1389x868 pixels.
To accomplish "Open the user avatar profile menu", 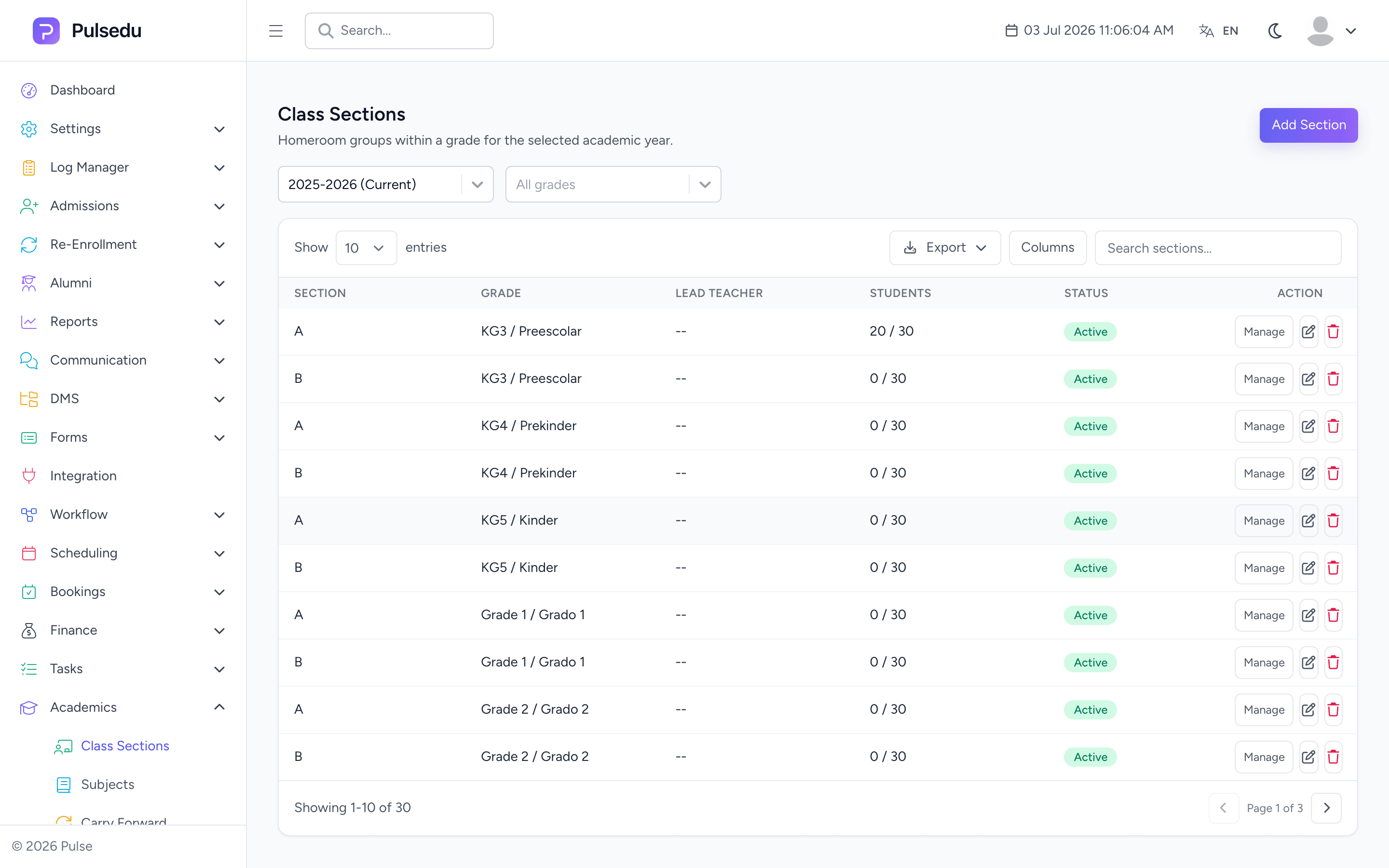I will (x=1331, y=30).
